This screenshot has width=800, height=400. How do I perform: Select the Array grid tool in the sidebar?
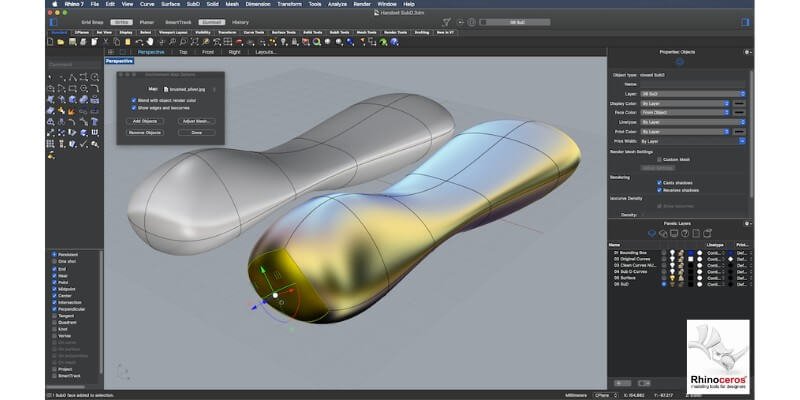51,144
